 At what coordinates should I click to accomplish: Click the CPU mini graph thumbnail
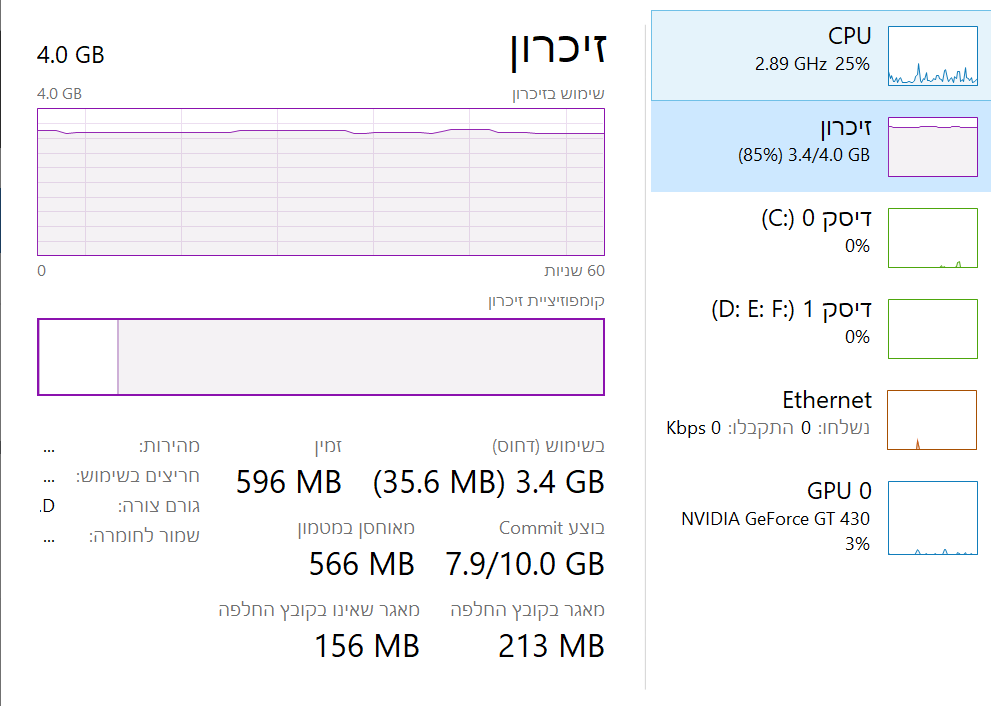click(x=932, y=56)
